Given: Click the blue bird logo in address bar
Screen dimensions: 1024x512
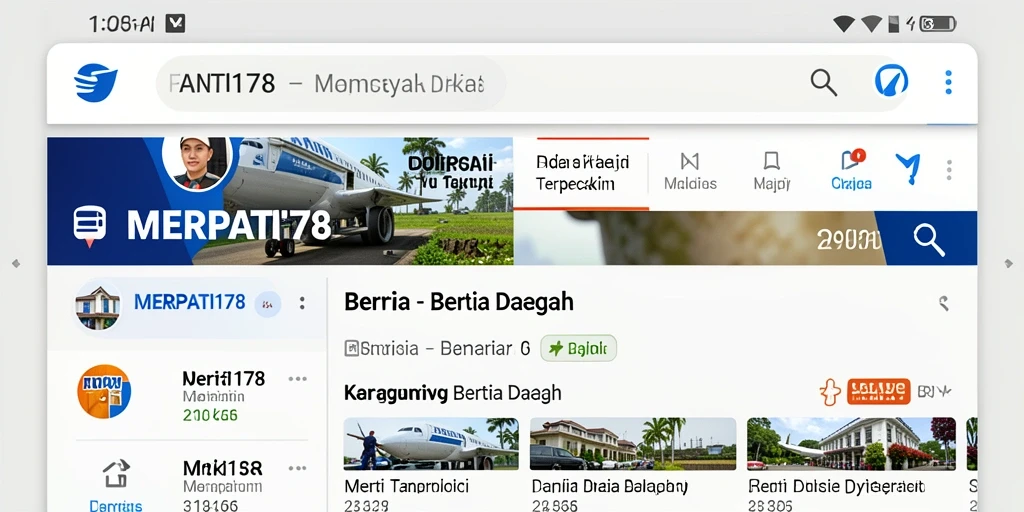Looking at the screenshot, I should pos(95,83).
